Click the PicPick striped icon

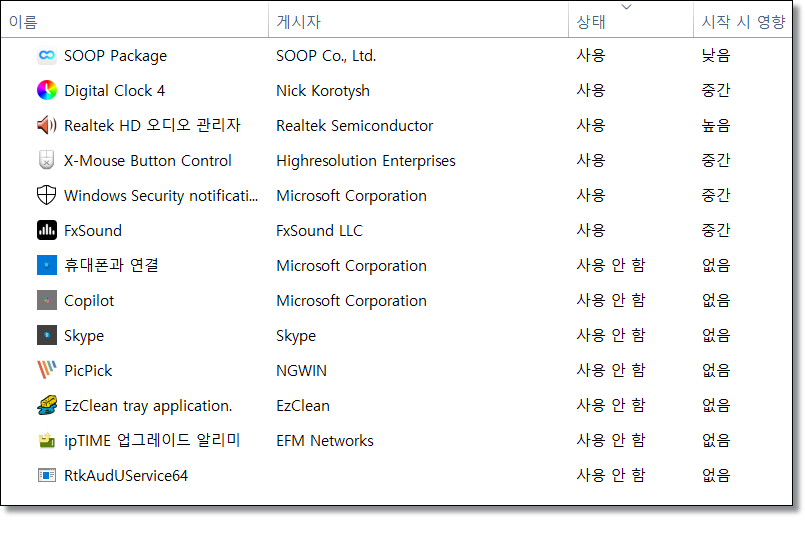click(47, 370)
